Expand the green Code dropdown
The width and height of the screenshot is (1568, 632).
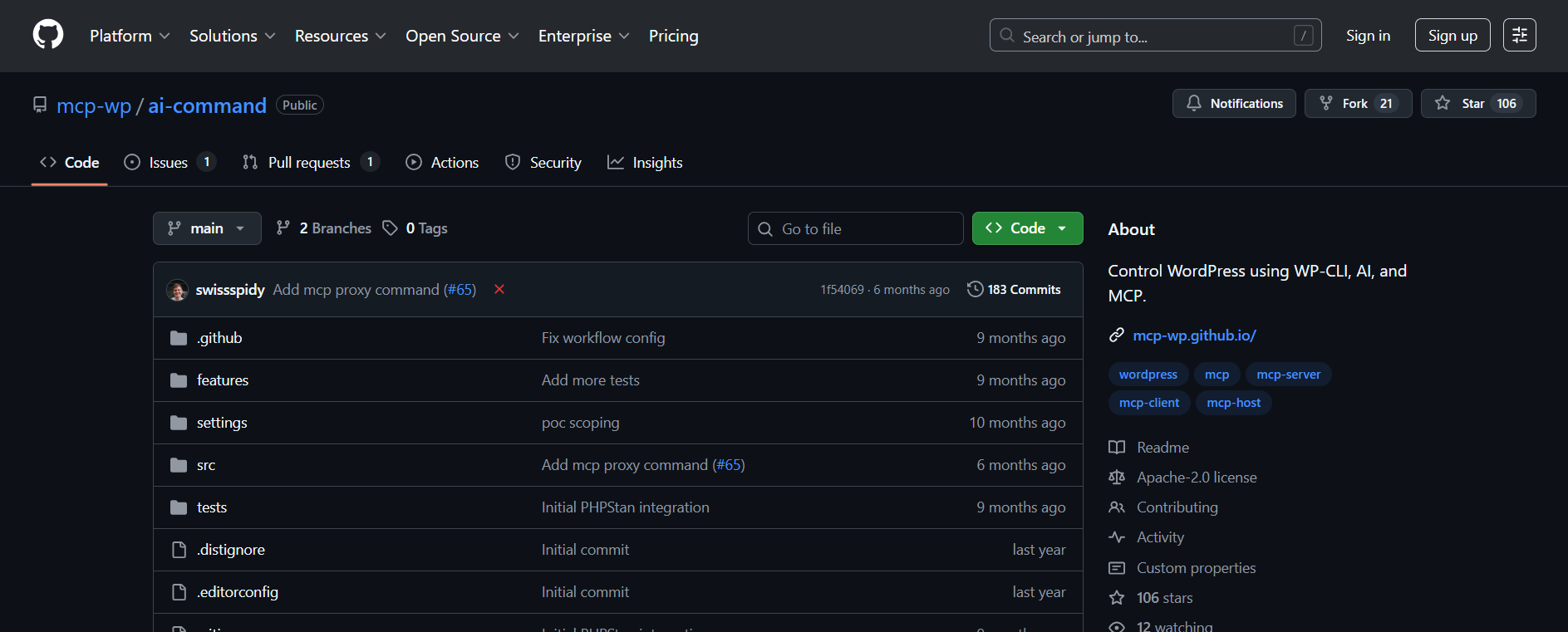[x=1027, y=228]
